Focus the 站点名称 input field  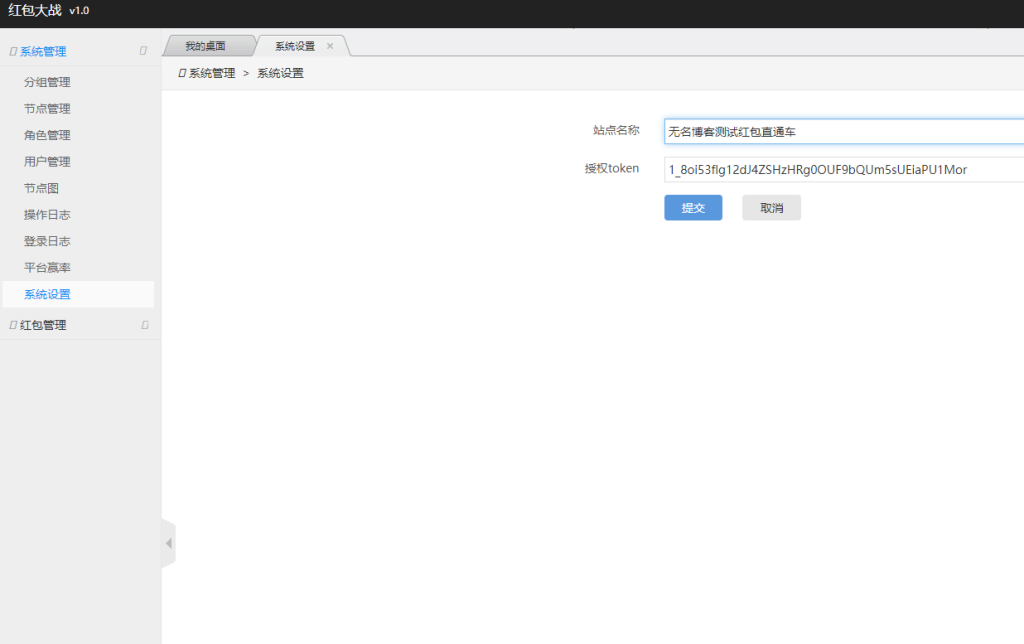(x=843, y=131)
